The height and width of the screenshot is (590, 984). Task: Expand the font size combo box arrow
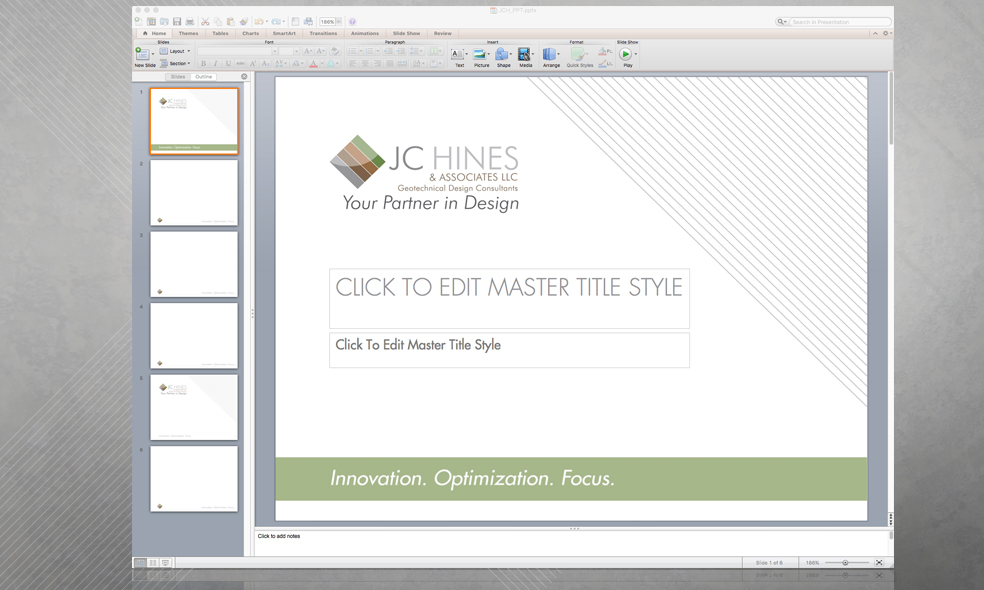click(x=296, y=51)
